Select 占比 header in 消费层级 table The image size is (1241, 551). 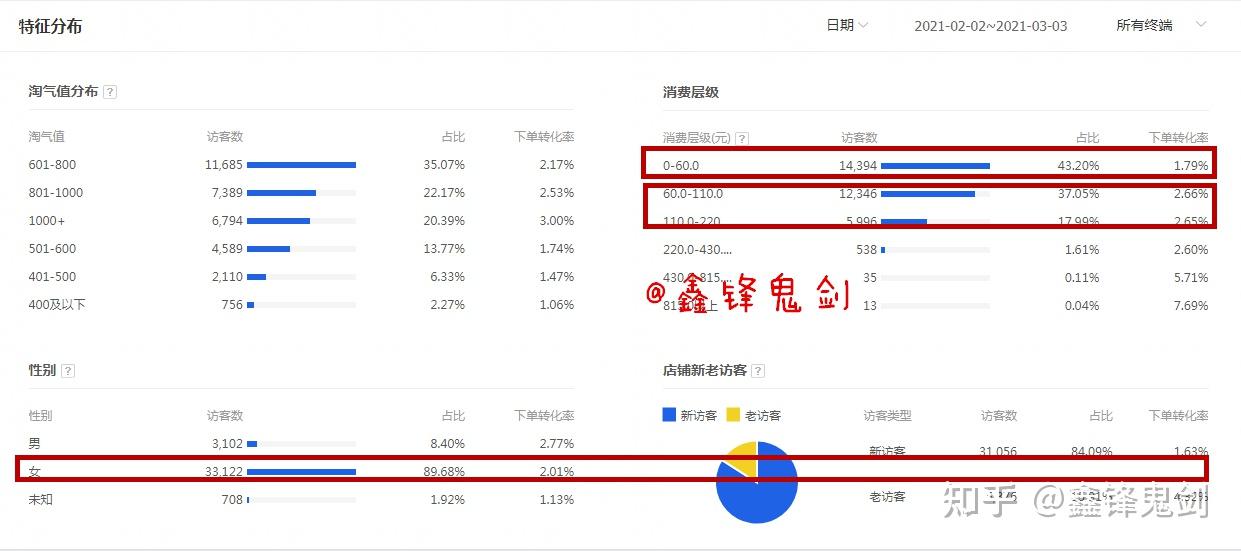pos(1087,138)
